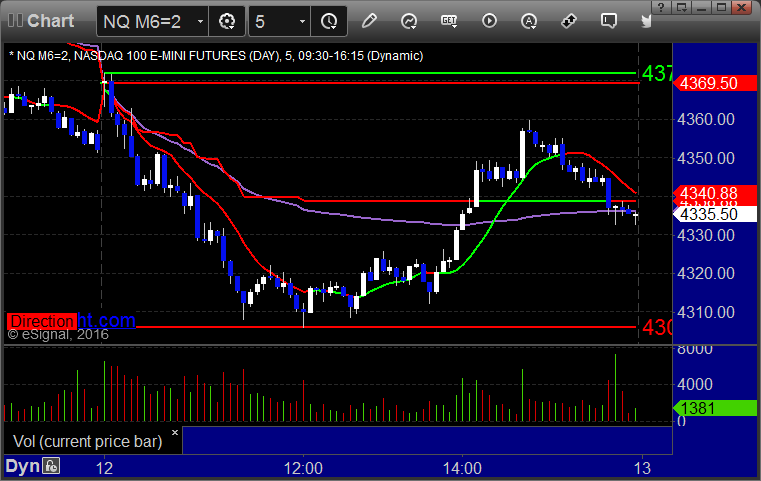
Task: Maximize the chart window
Action: point(721,7)
